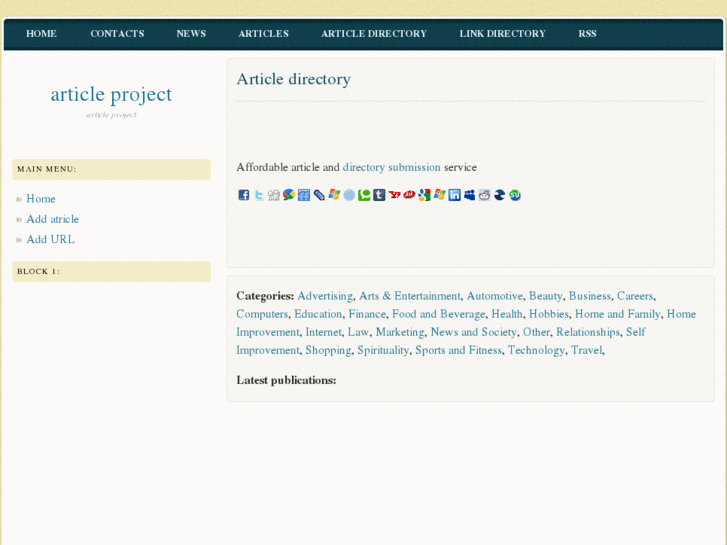Screen dimensions: 727x545
Task: Open the Hobbies category
Action: (x=549, y=314)
